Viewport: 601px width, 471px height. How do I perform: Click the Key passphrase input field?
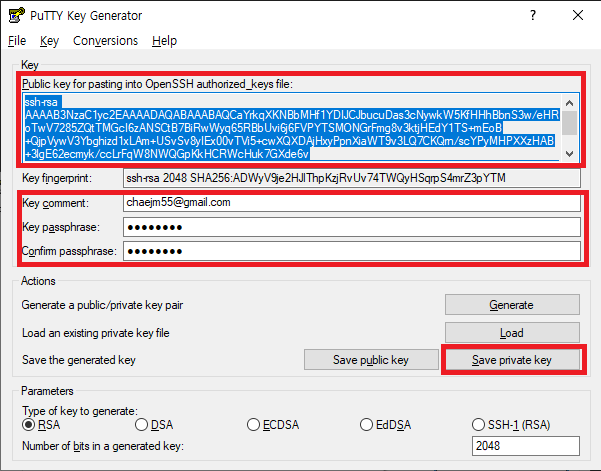(x=351, y=227)
